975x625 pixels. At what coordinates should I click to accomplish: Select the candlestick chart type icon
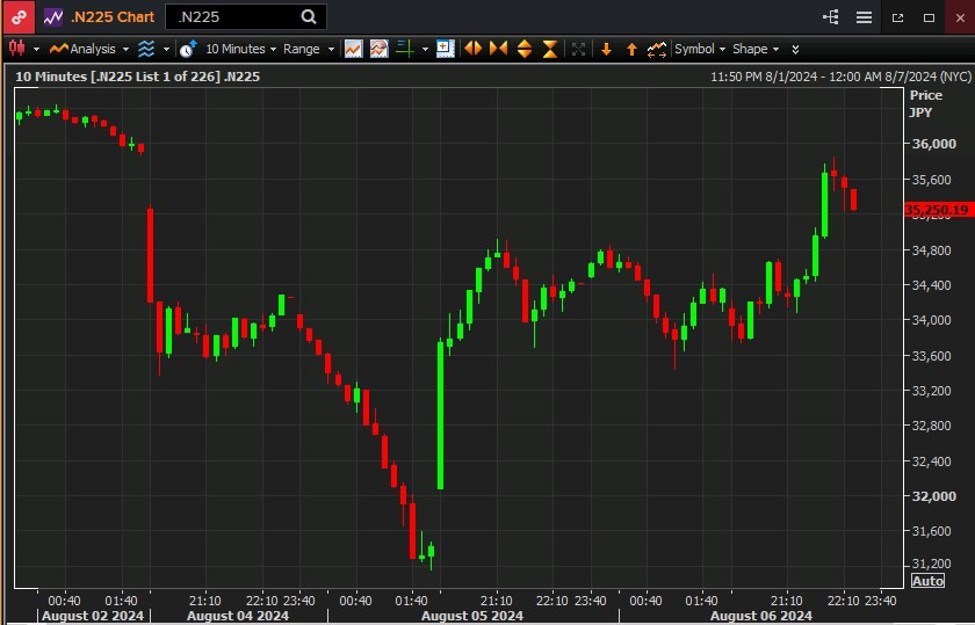(x=16, y=48)
